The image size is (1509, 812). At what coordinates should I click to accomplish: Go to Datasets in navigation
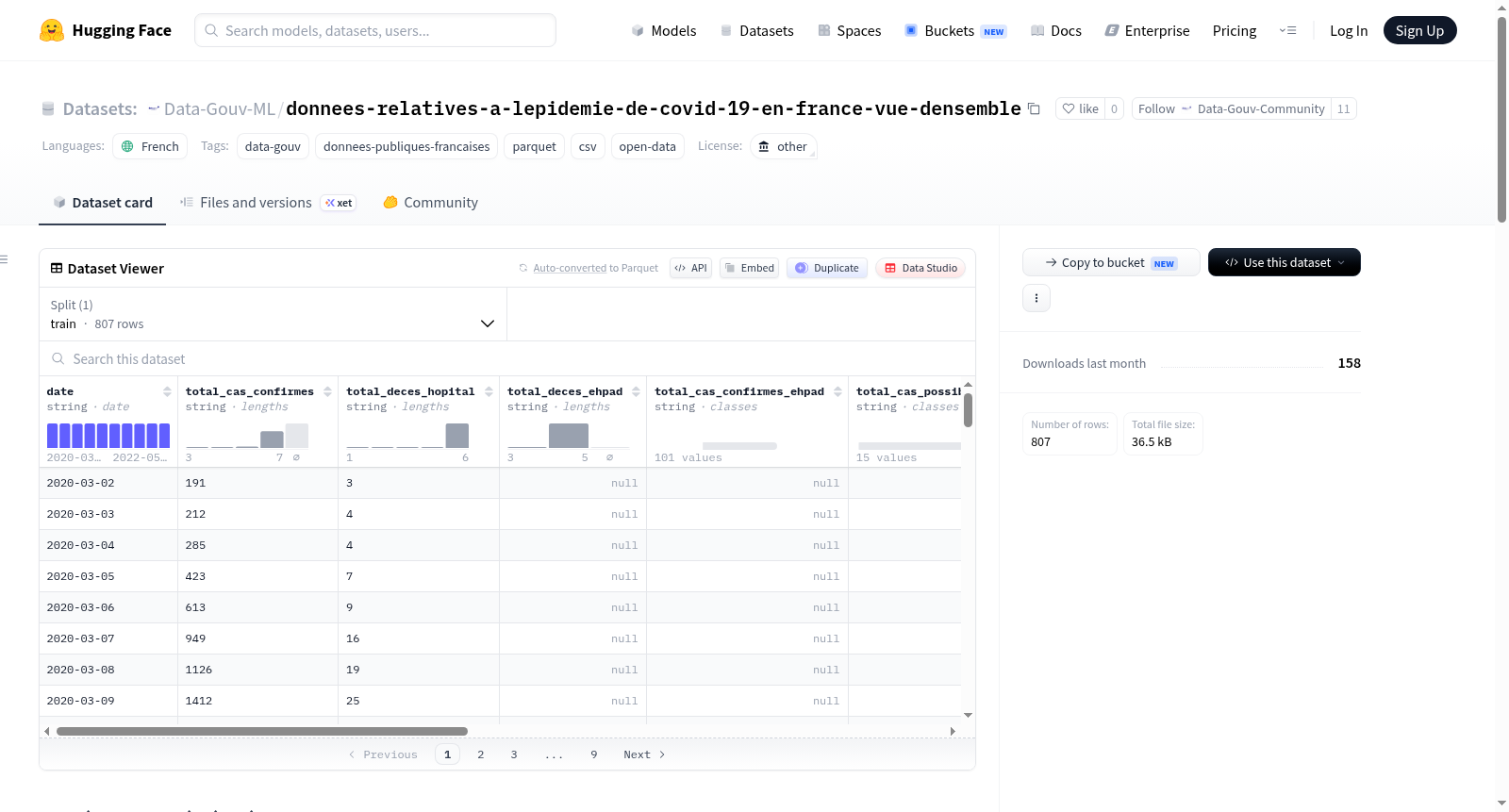756,30
